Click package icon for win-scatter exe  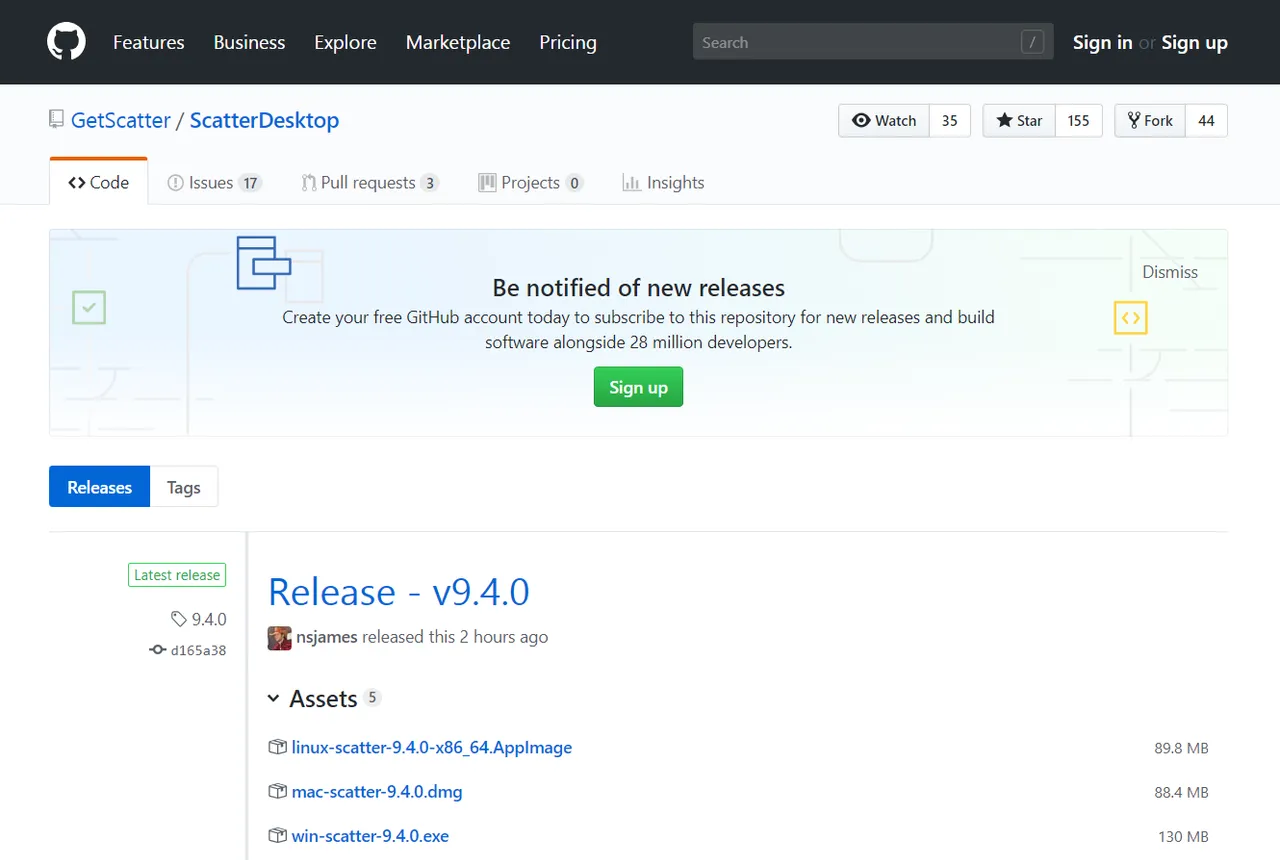tap(277, 835)
